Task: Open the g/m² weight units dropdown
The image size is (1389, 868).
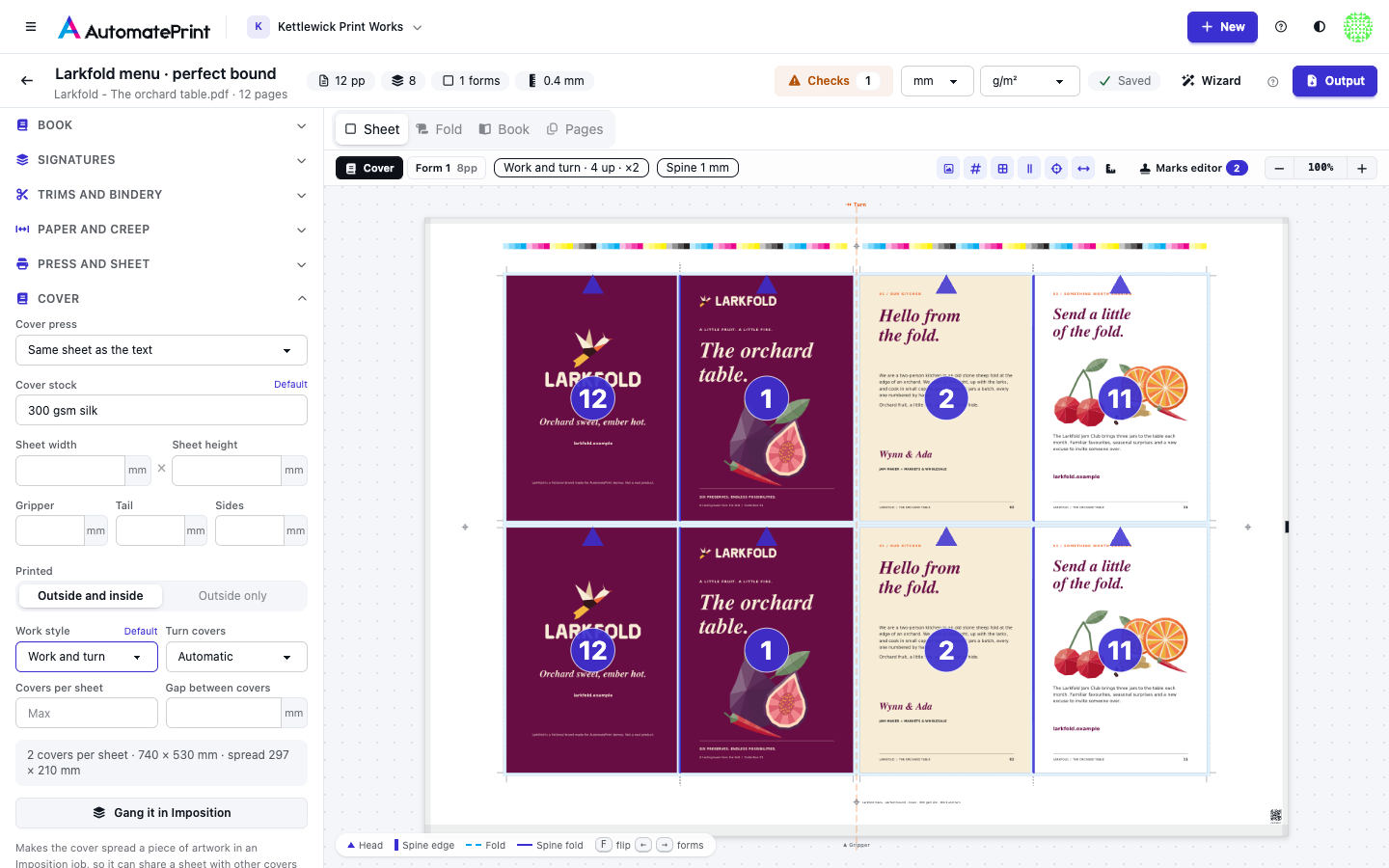Action: click(1029, 81)
